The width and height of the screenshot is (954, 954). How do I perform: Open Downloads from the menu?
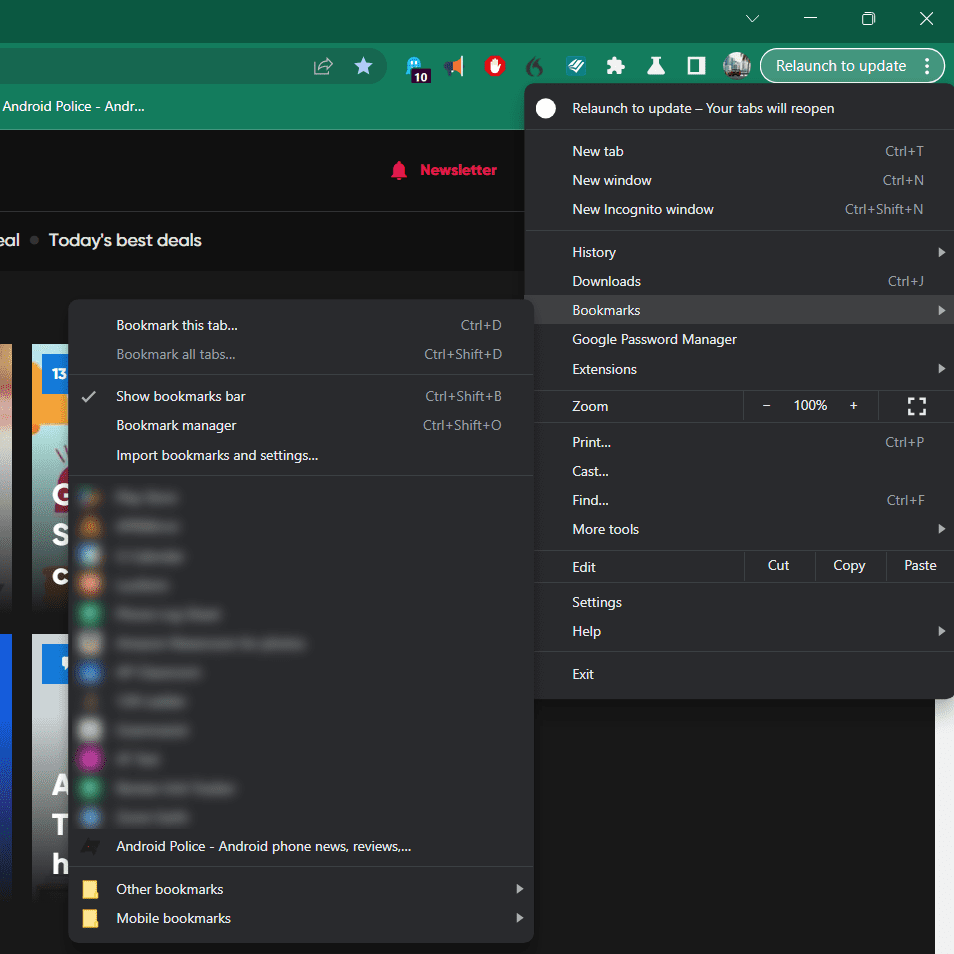click(x=606, y=281)
